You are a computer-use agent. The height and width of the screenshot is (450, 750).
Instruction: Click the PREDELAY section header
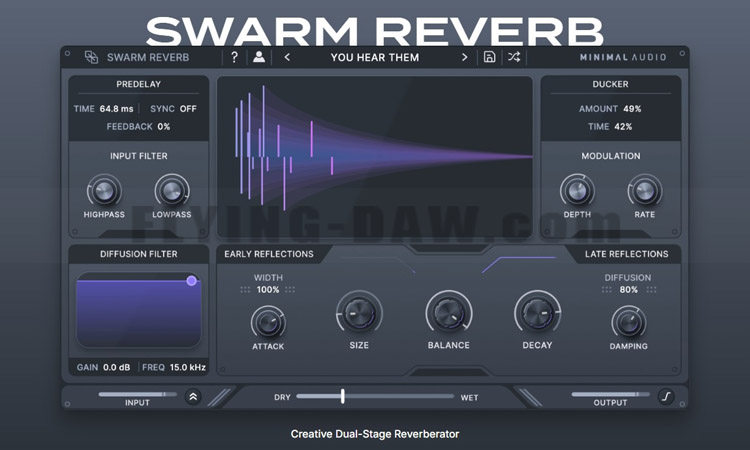139,84
